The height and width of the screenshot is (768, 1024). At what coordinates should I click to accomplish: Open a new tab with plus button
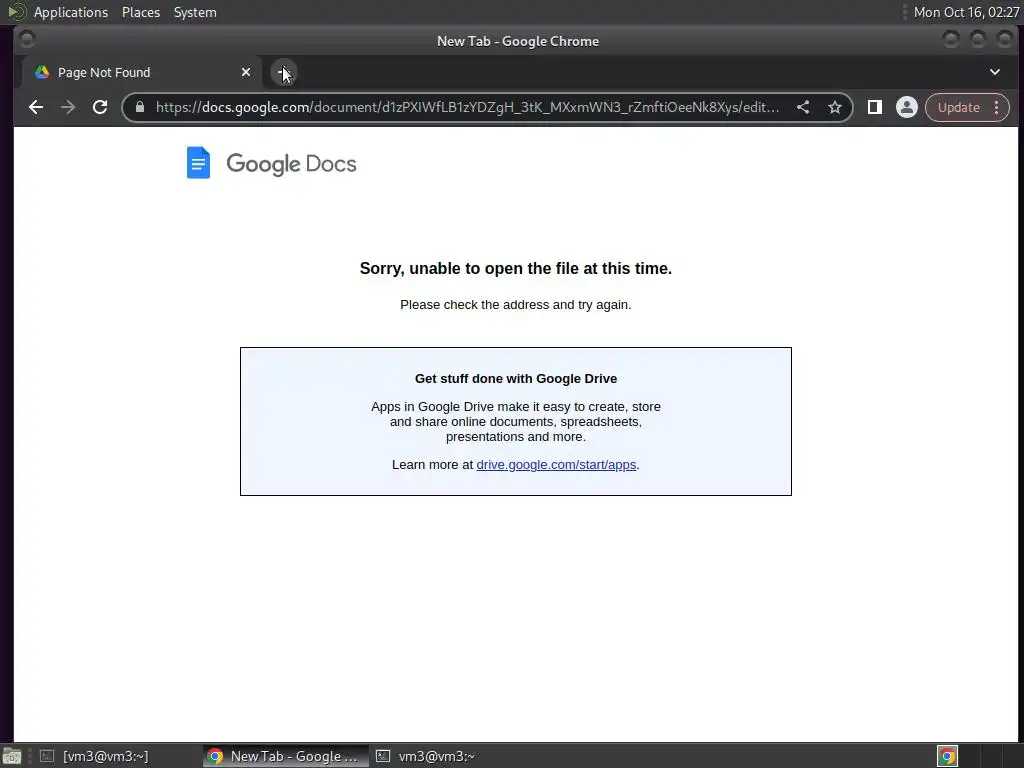coord(283,72)
